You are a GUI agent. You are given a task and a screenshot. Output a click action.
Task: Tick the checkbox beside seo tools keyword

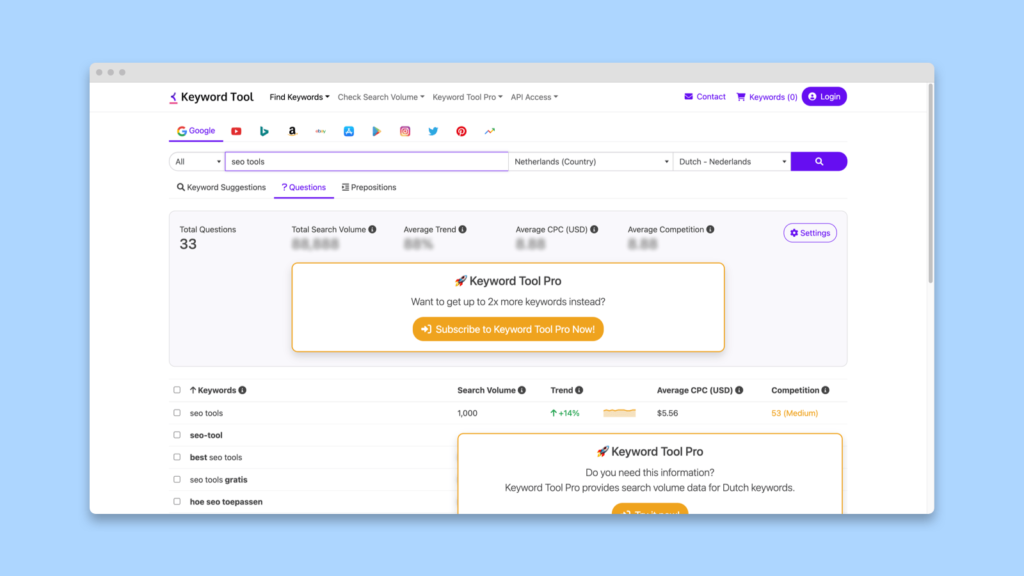point(177,413)
